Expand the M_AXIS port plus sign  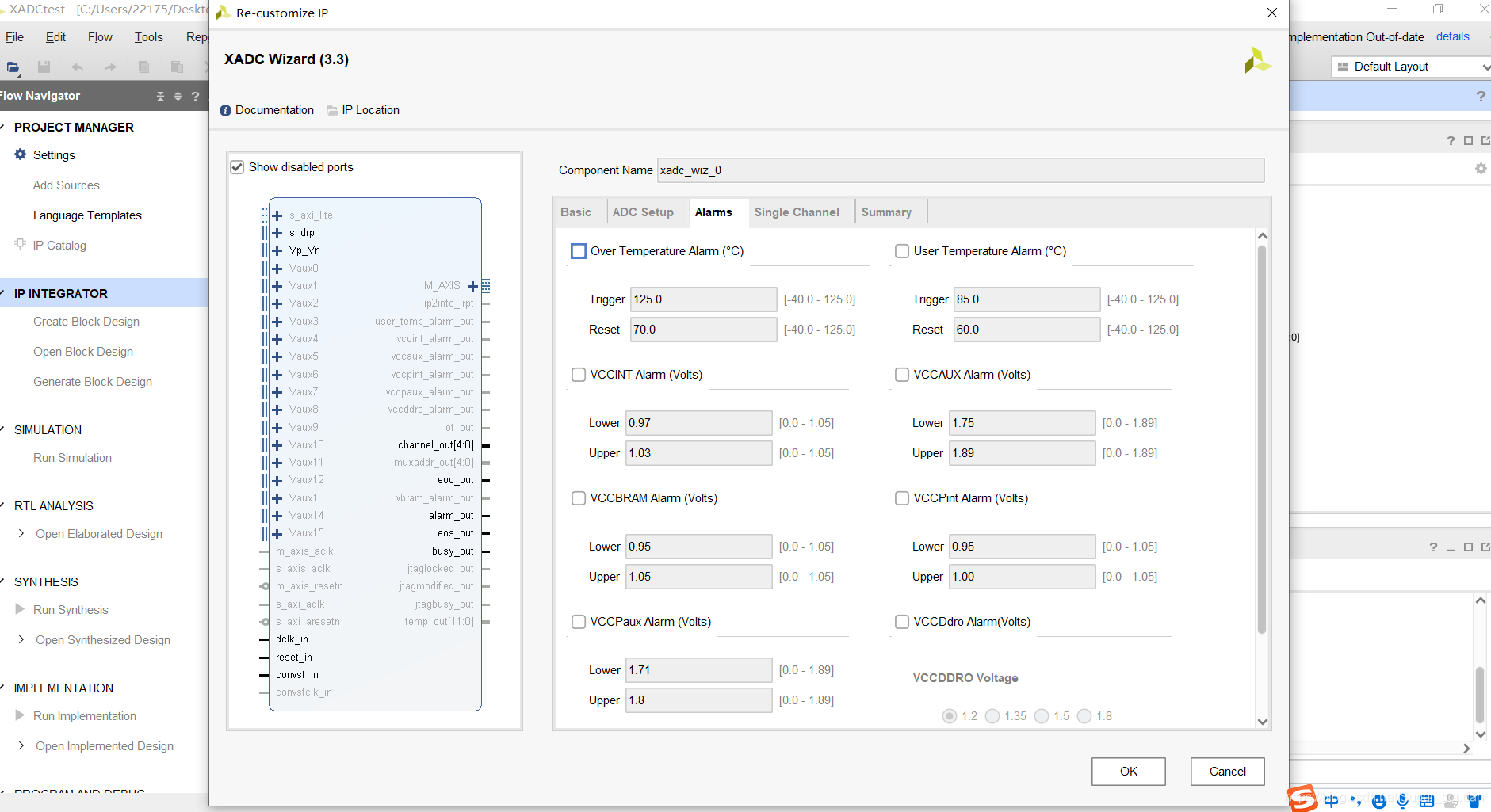tap(472, 286)
